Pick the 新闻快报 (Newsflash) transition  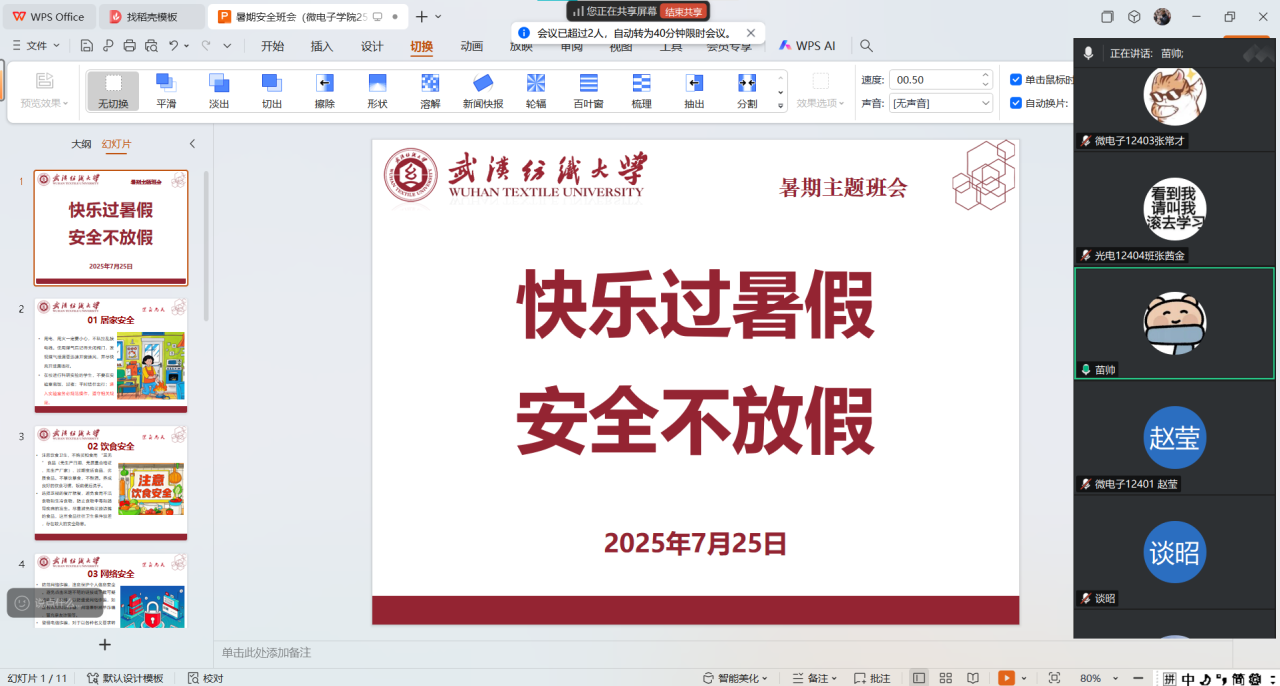[x=483, y=91]
